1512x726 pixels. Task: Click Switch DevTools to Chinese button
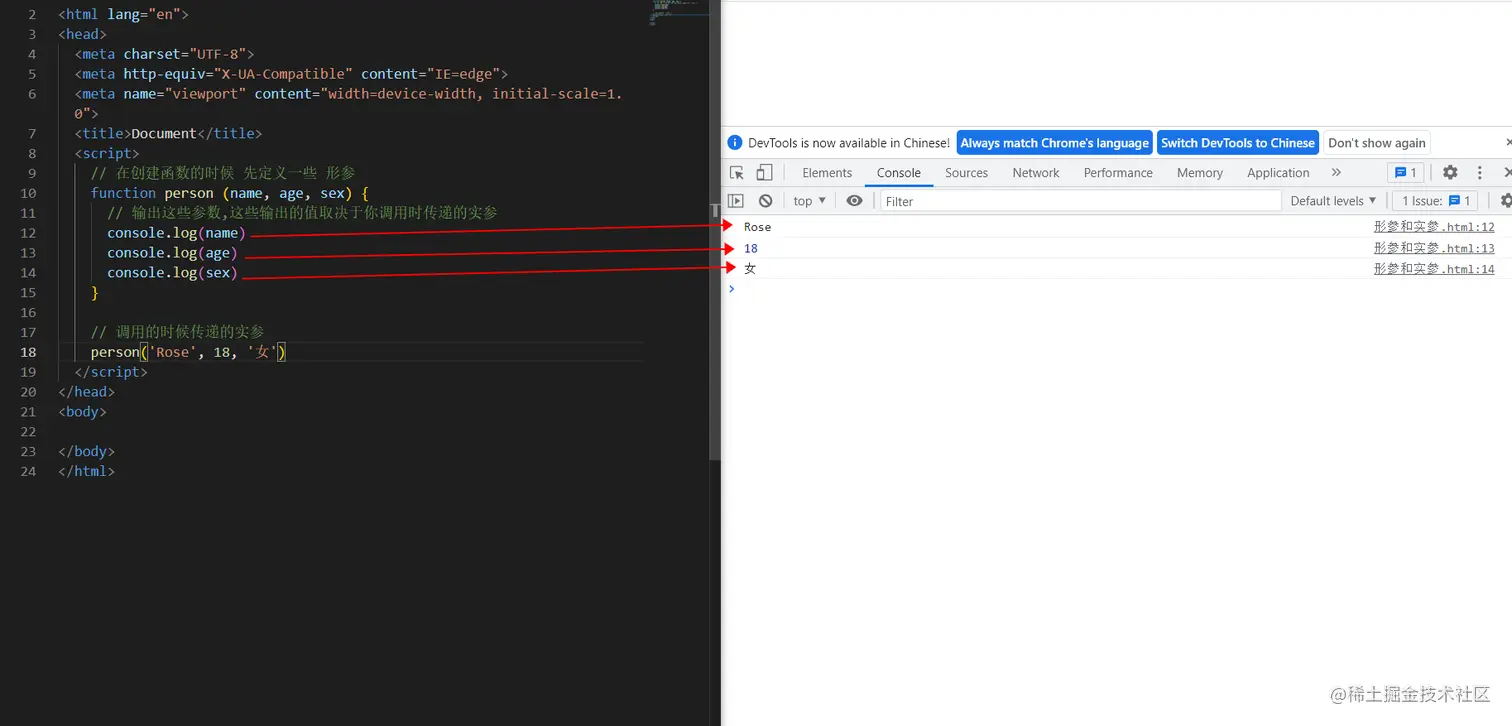pos(1238,143)
